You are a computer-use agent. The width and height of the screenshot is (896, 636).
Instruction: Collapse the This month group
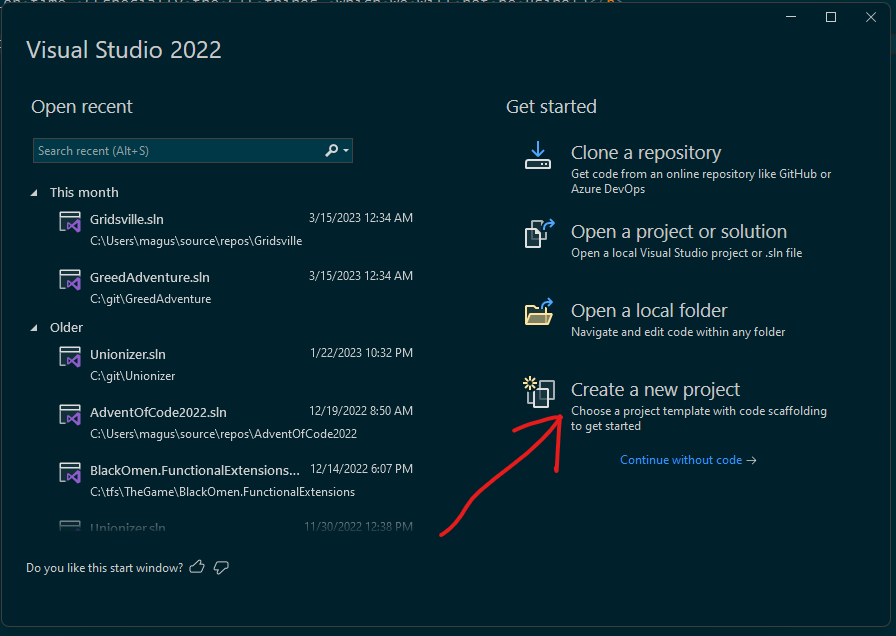[34, 193]
